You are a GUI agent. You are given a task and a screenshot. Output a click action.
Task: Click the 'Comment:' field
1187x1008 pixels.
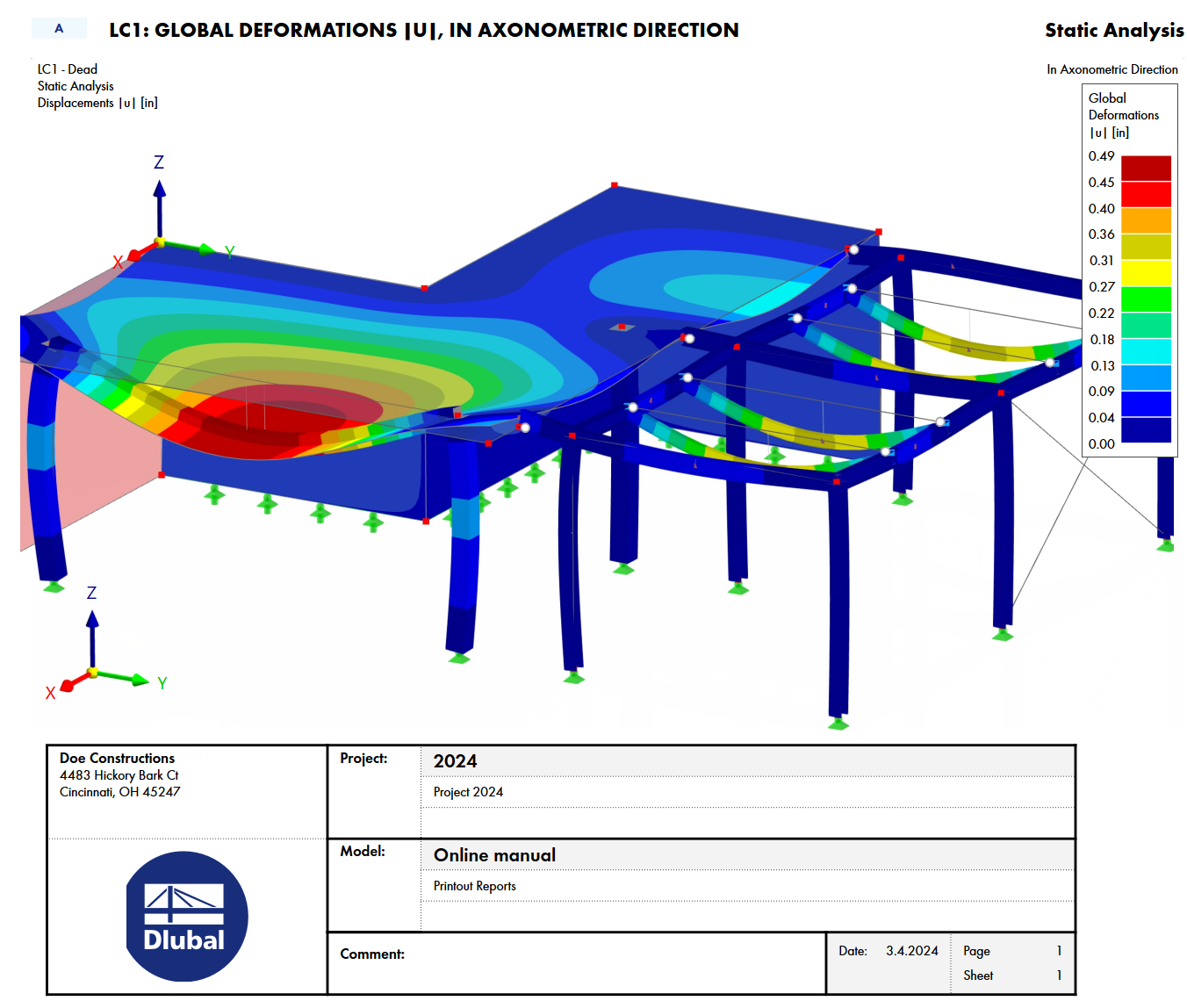577,963
